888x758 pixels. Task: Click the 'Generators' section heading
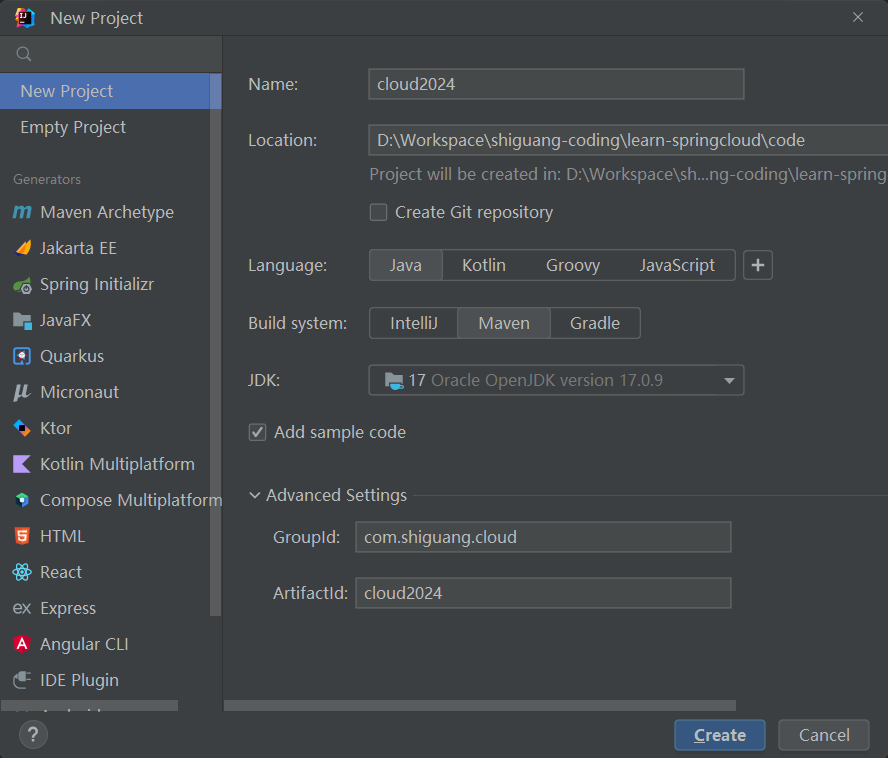pyautogui.click(x=47, y=180)
